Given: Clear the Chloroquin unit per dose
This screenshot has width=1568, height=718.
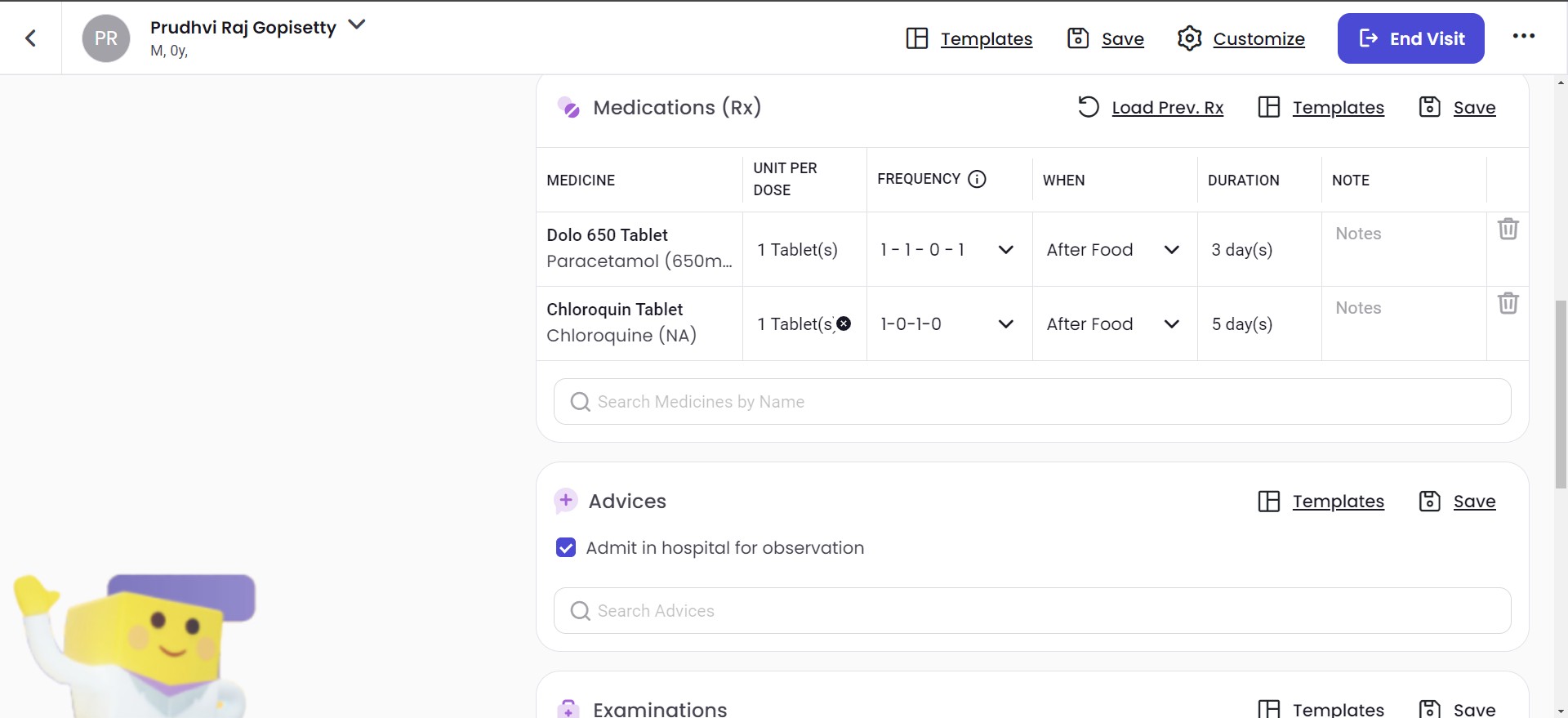Looking at the screenshot, I should (x=844, y=323).
